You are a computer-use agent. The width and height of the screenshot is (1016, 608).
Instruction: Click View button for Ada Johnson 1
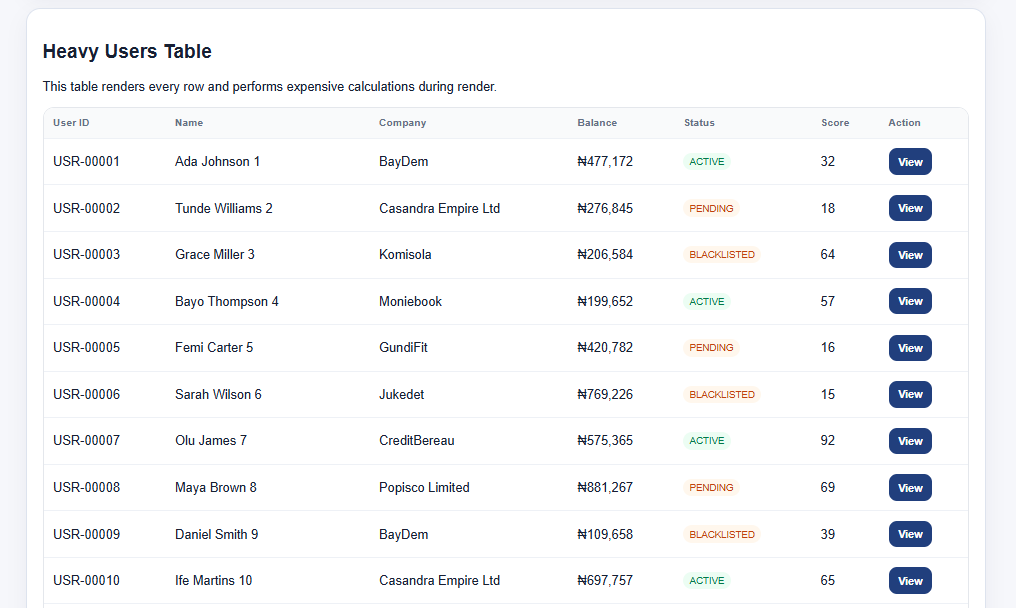click(910, 162)
